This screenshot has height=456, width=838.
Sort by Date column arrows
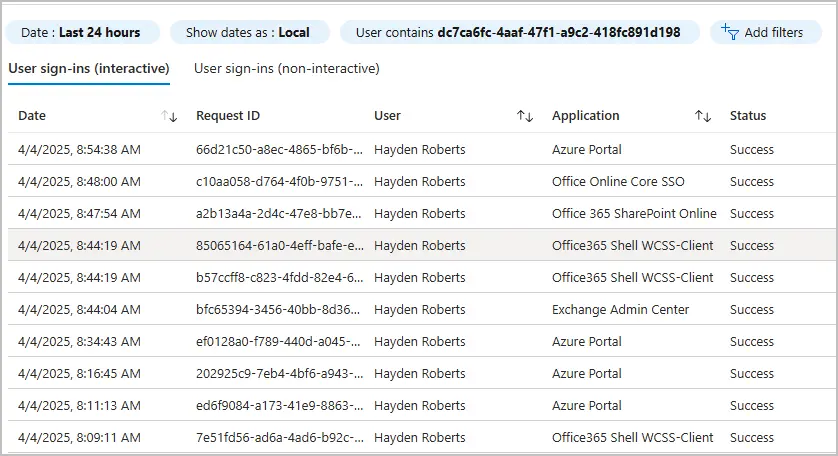coord(169,116)
